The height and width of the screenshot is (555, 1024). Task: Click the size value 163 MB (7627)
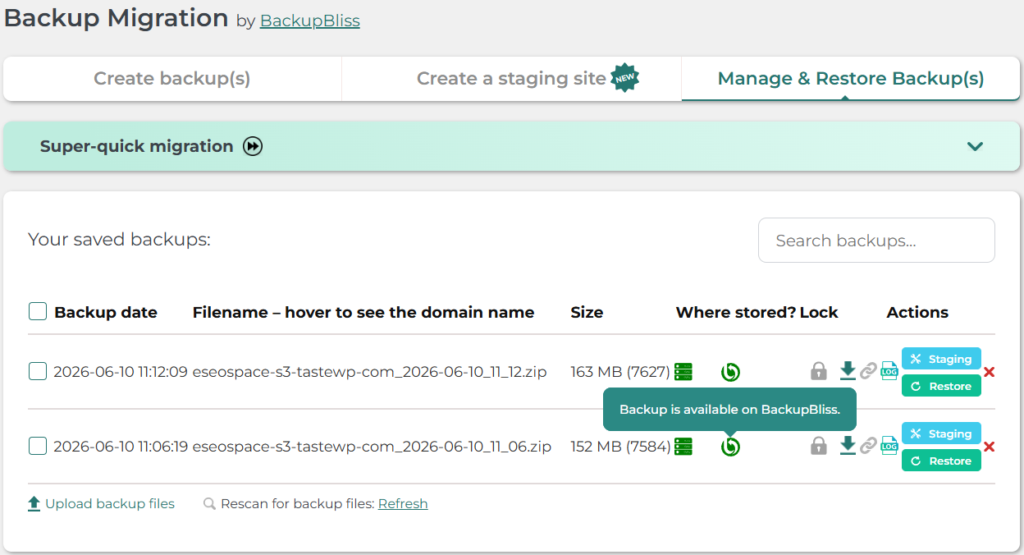[x=620, y=372]
